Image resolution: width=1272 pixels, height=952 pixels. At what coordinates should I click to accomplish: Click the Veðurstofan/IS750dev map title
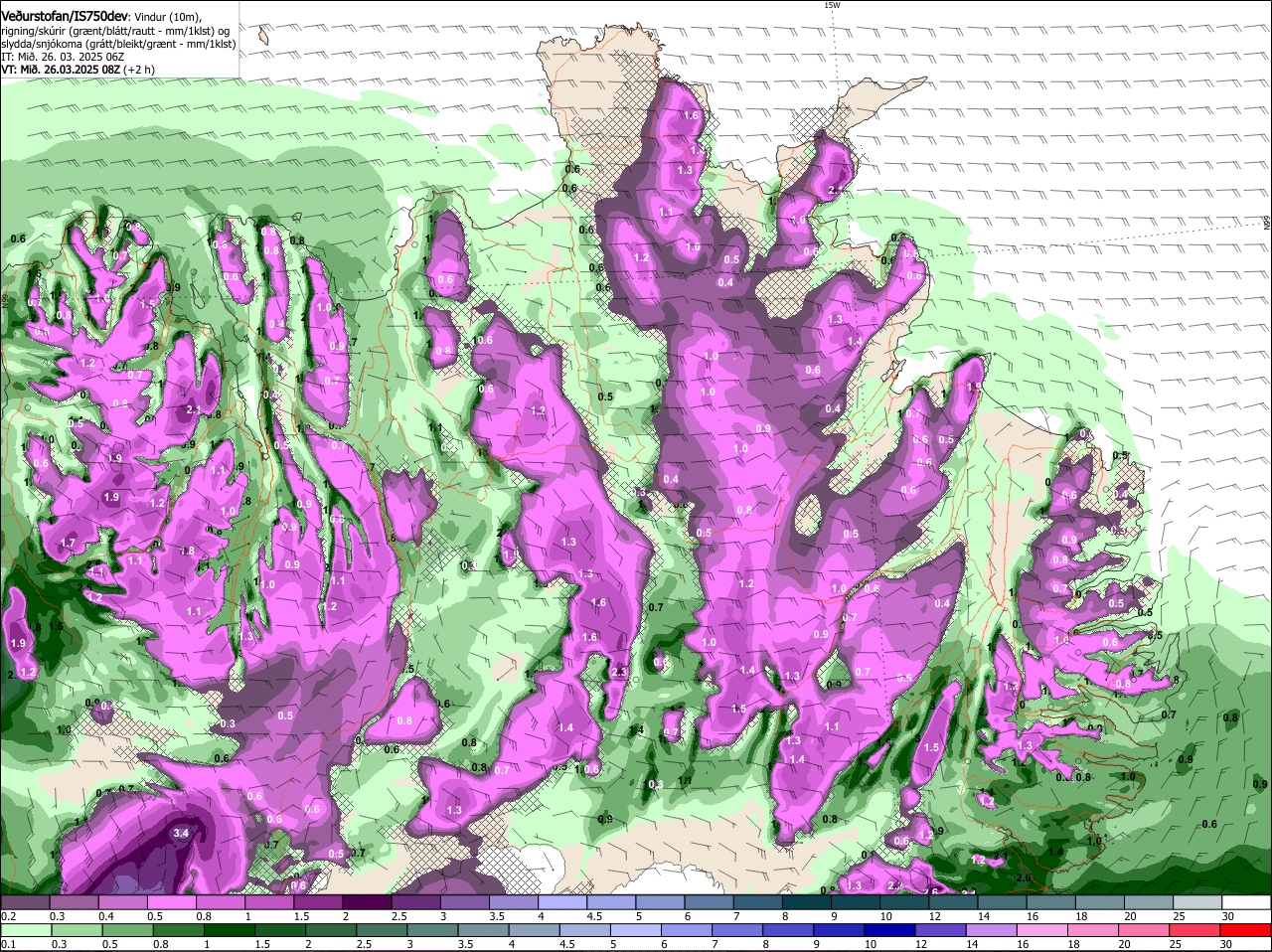point(66,17)
